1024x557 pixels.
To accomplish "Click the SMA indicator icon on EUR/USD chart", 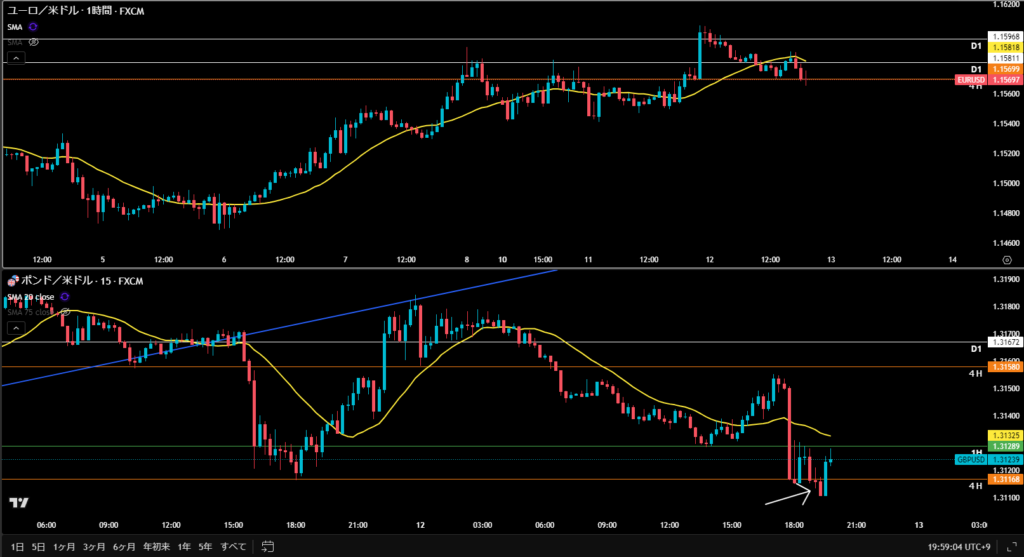I will tap(34, 26).
